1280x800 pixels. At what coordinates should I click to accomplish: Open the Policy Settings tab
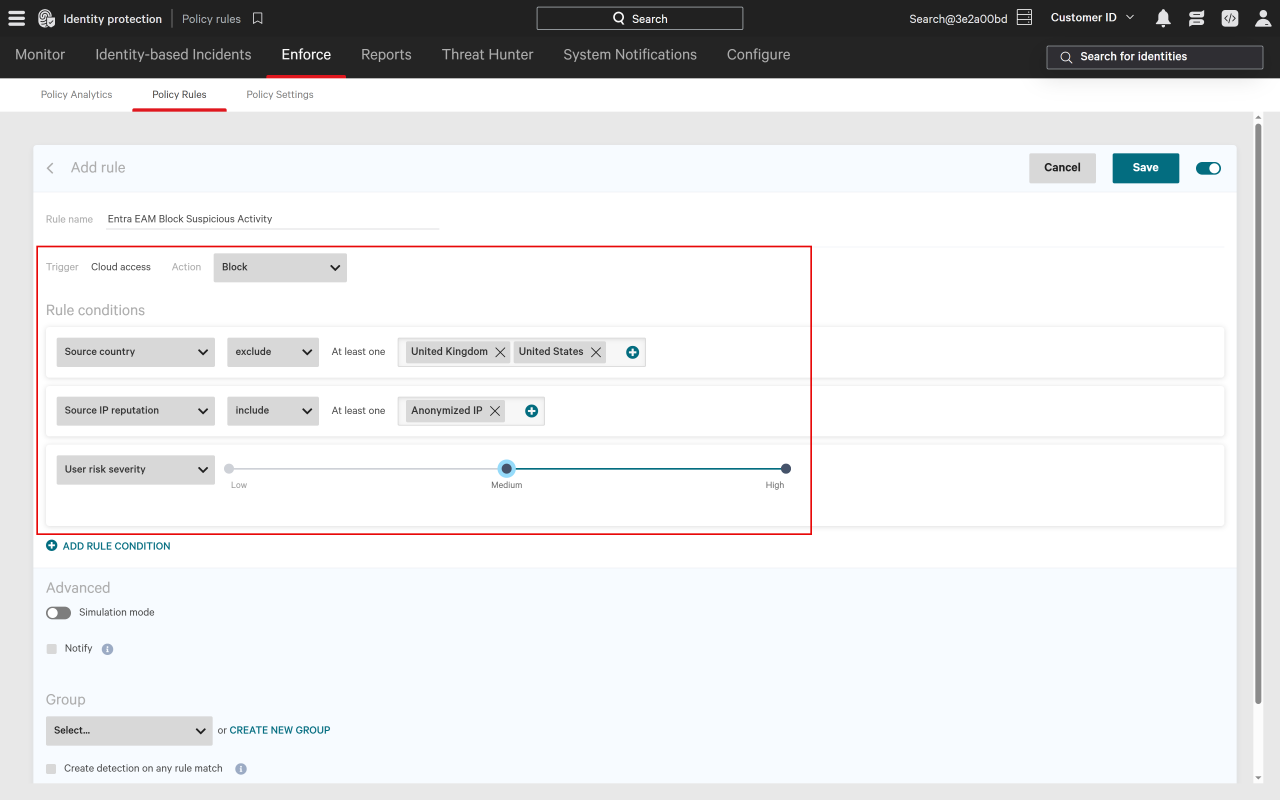click(280, 95)
